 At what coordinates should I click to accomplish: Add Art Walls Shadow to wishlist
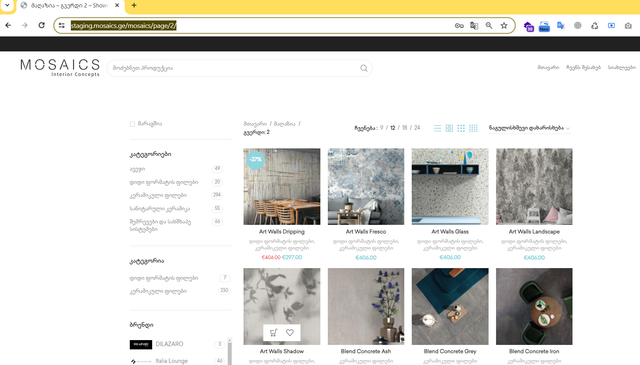[290, 333]
